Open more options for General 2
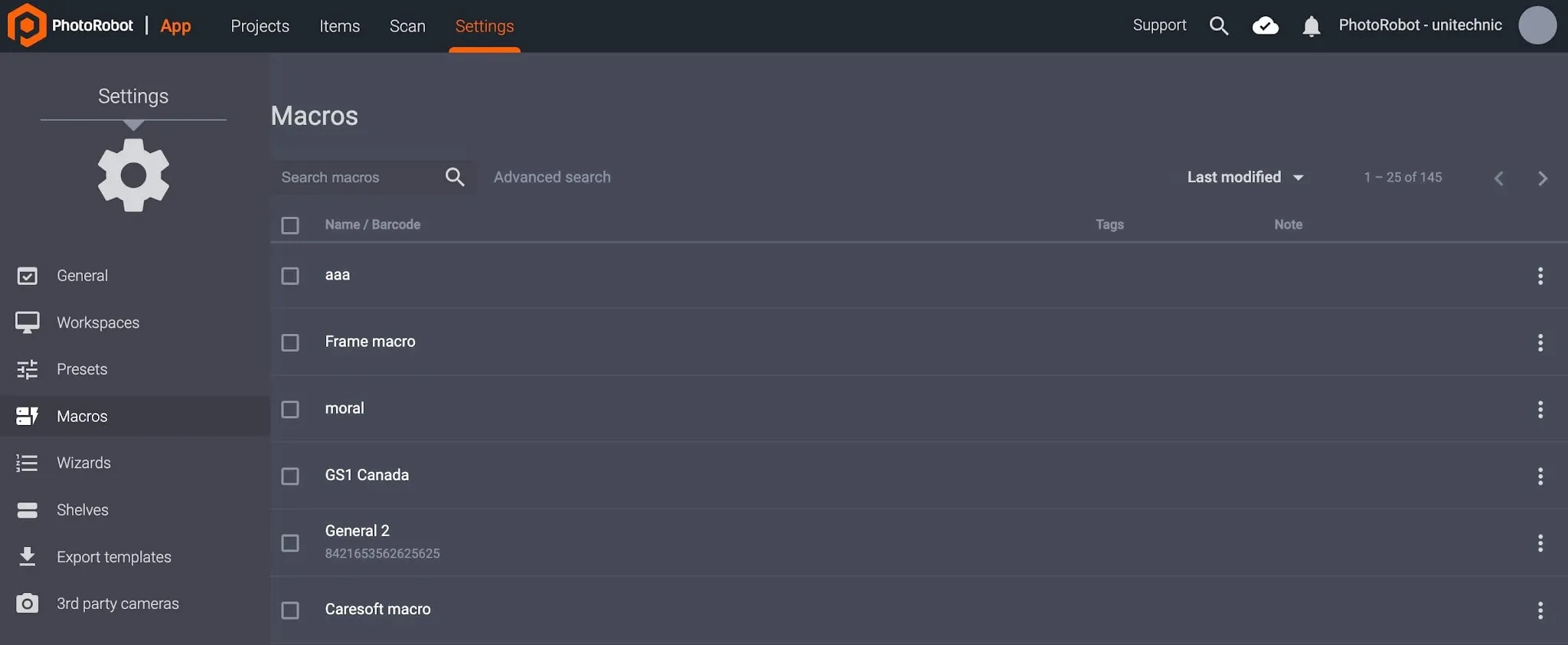 [x=1540, y=543]
